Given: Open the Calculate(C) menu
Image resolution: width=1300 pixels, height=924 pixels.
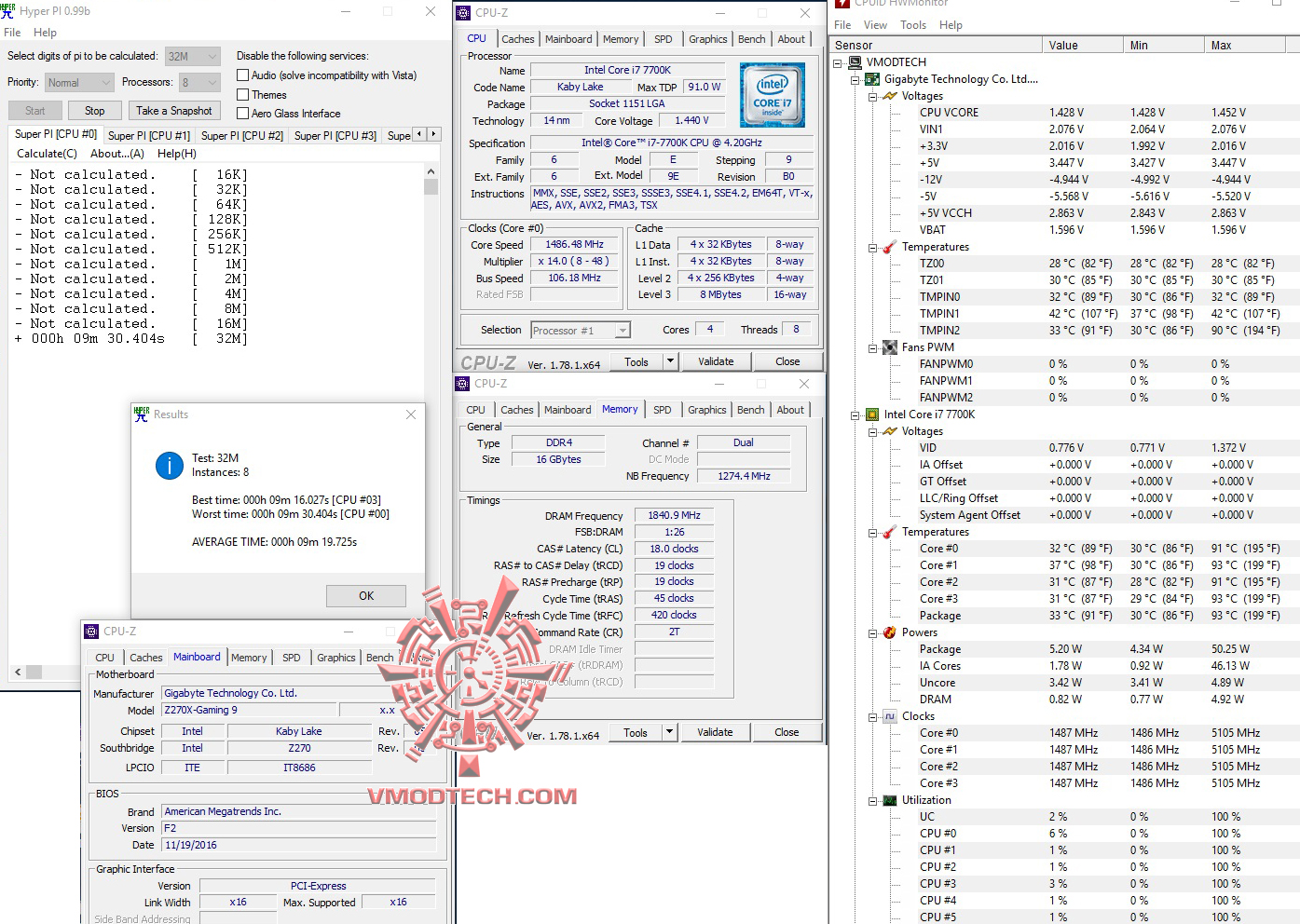Looking at the screenshot, I should pos(47,154).
